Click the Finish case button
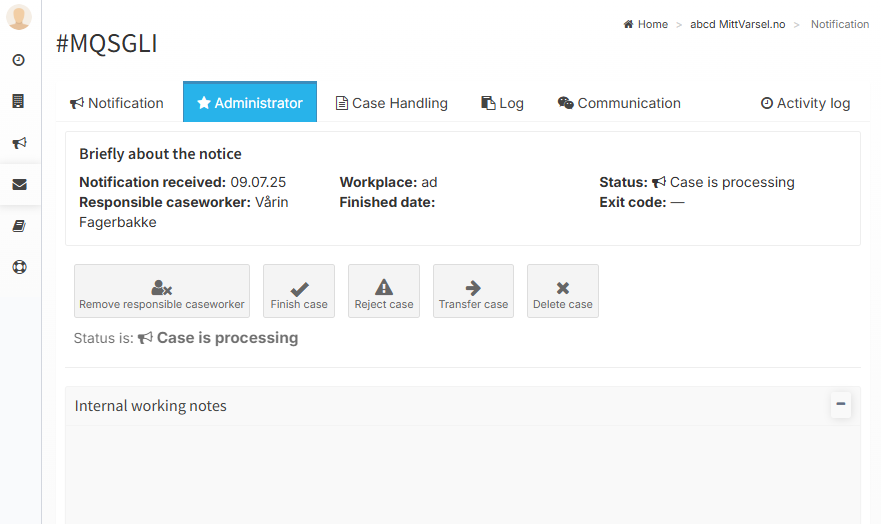The image size is (881, 524). coord(299,292)
